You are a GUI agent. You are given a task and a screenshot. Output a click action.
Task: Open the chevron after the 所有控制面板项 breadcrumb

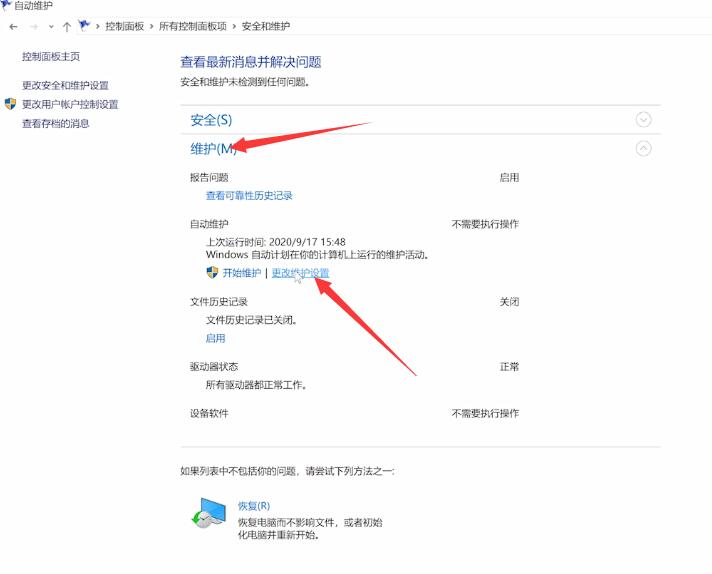(234, 27)
